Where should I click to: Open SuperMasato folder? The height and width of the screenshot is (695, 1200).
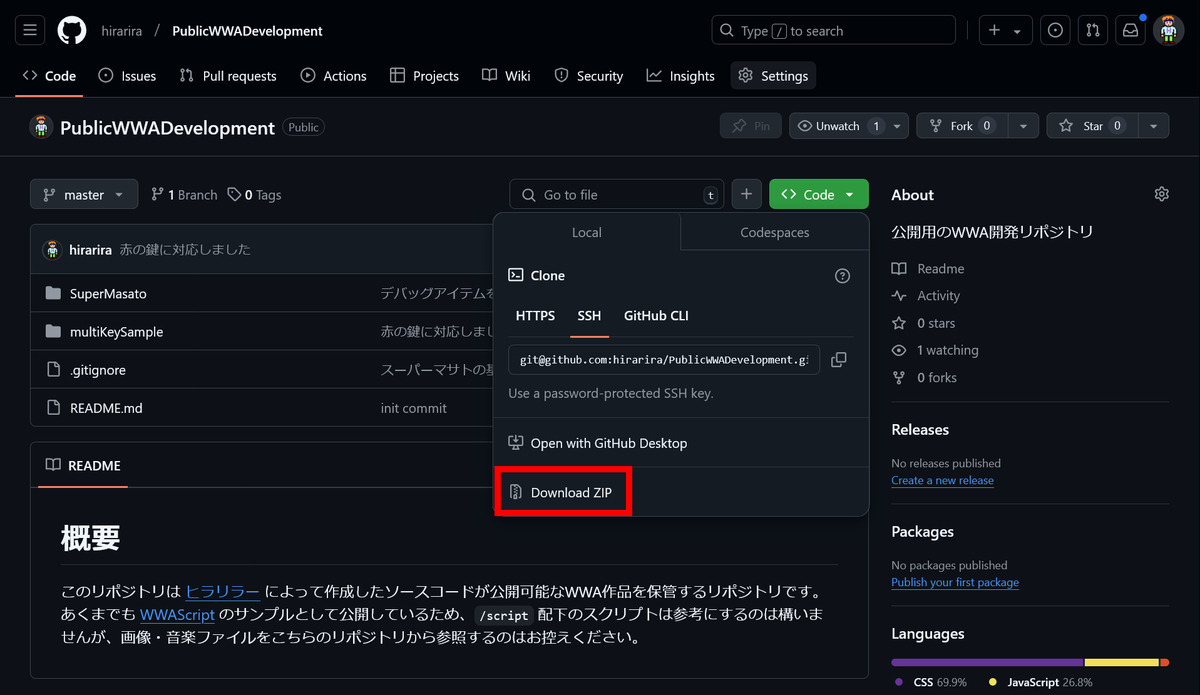click(x=108, y=294)
